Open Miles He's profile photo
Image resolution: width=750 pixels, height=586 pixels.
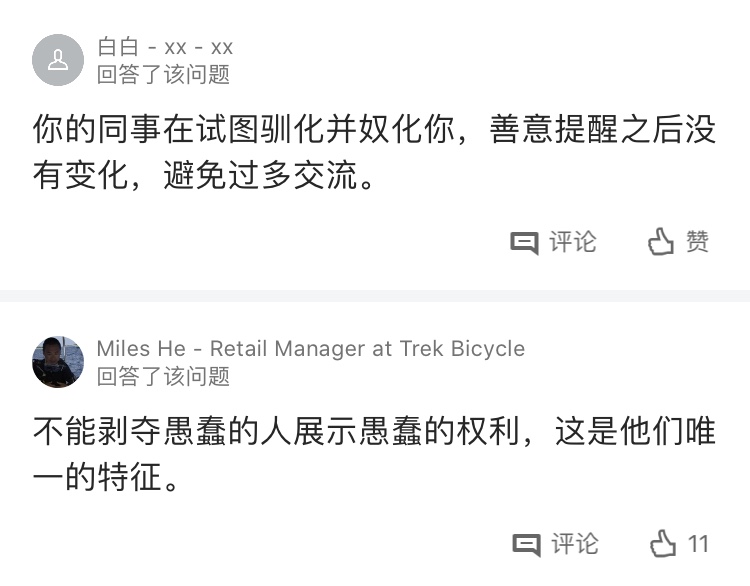click(58, 362)
